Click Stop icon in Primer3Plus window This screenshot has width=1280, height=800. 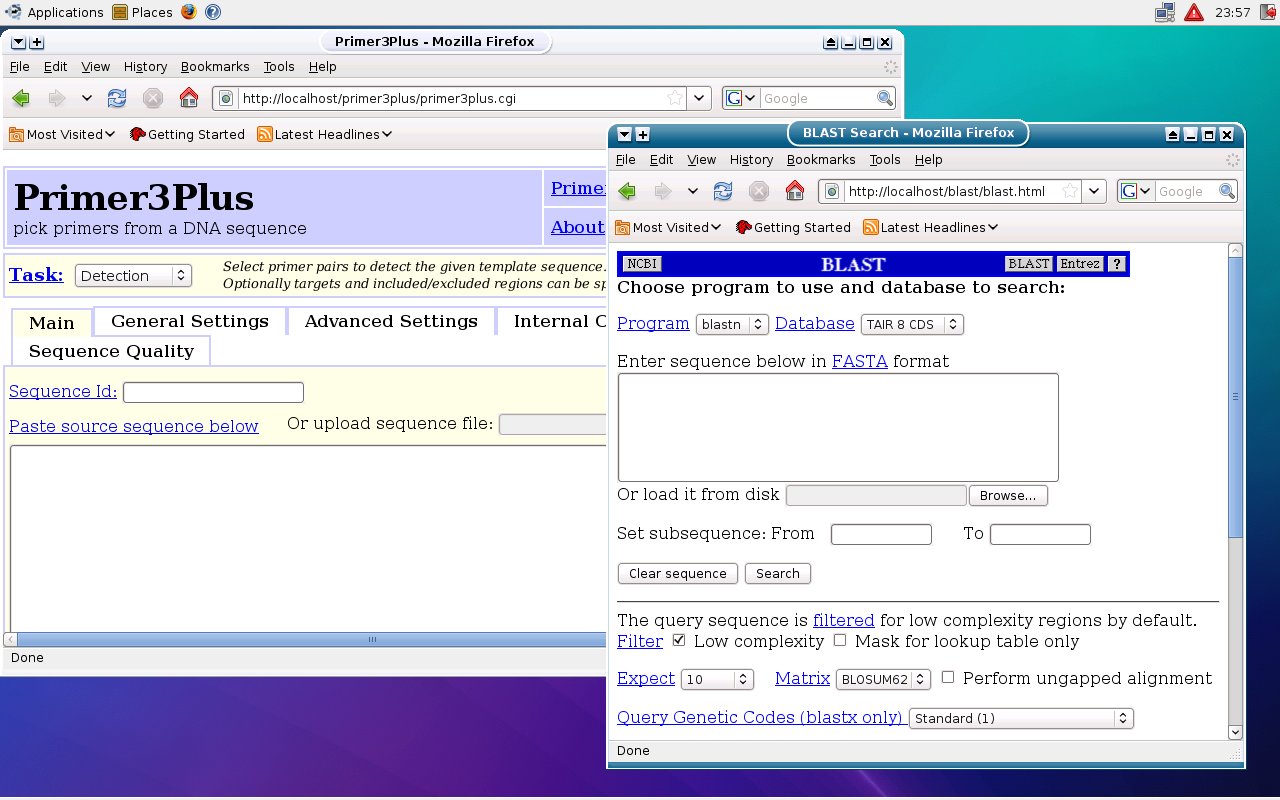coord(153,98)
